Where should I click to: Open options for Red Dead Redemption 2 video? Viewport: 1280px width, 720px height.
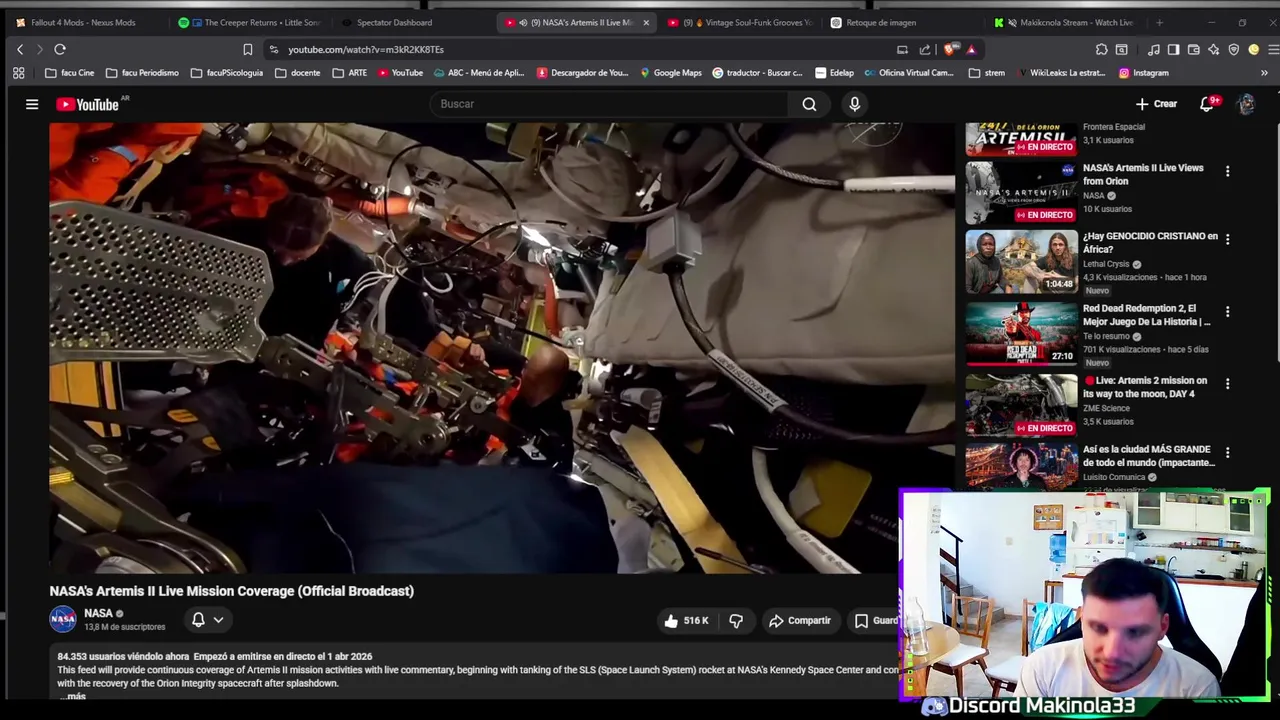pos(1227,312)
